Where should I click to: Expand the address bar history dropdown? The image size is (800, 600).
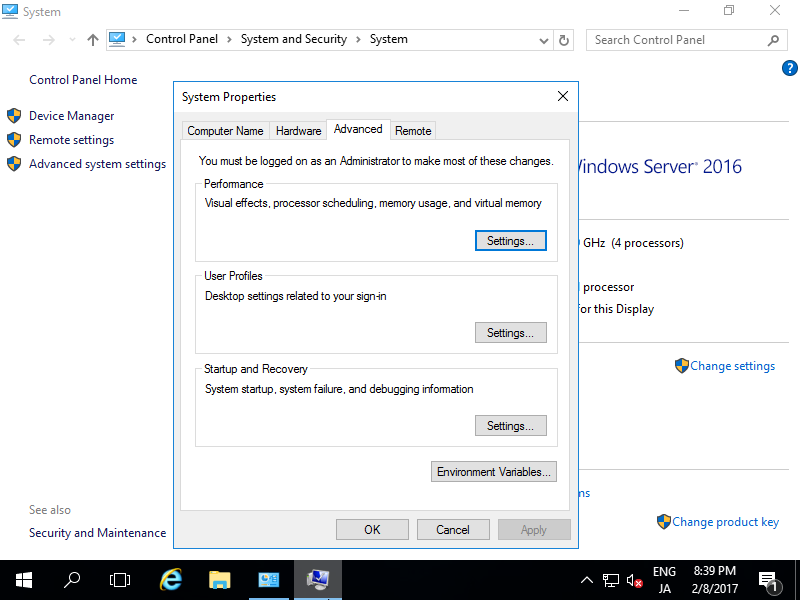[x=543, y=39]
